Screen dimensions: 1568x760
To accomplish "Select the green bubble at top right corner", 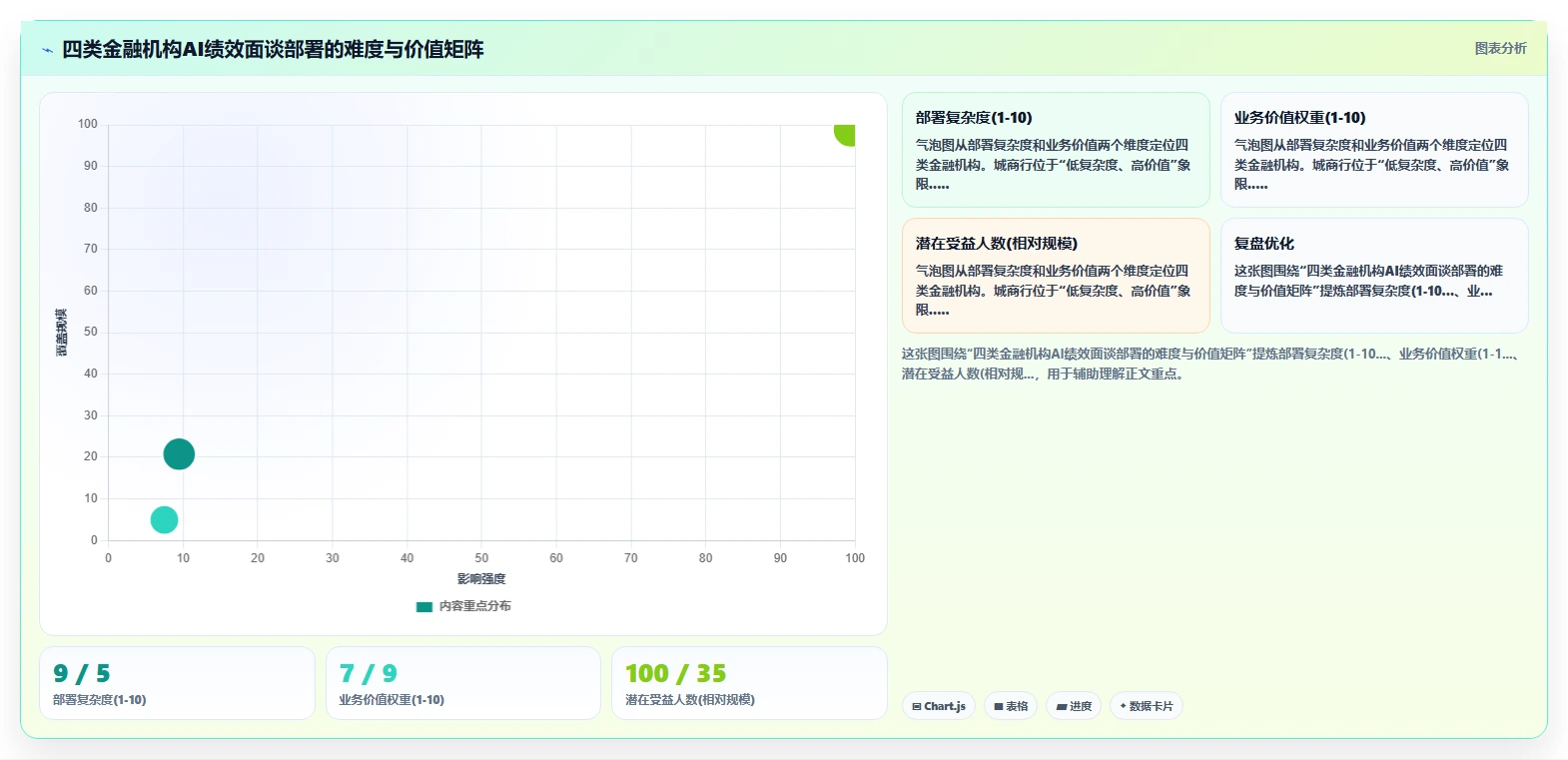I will [x=846, y=133].
